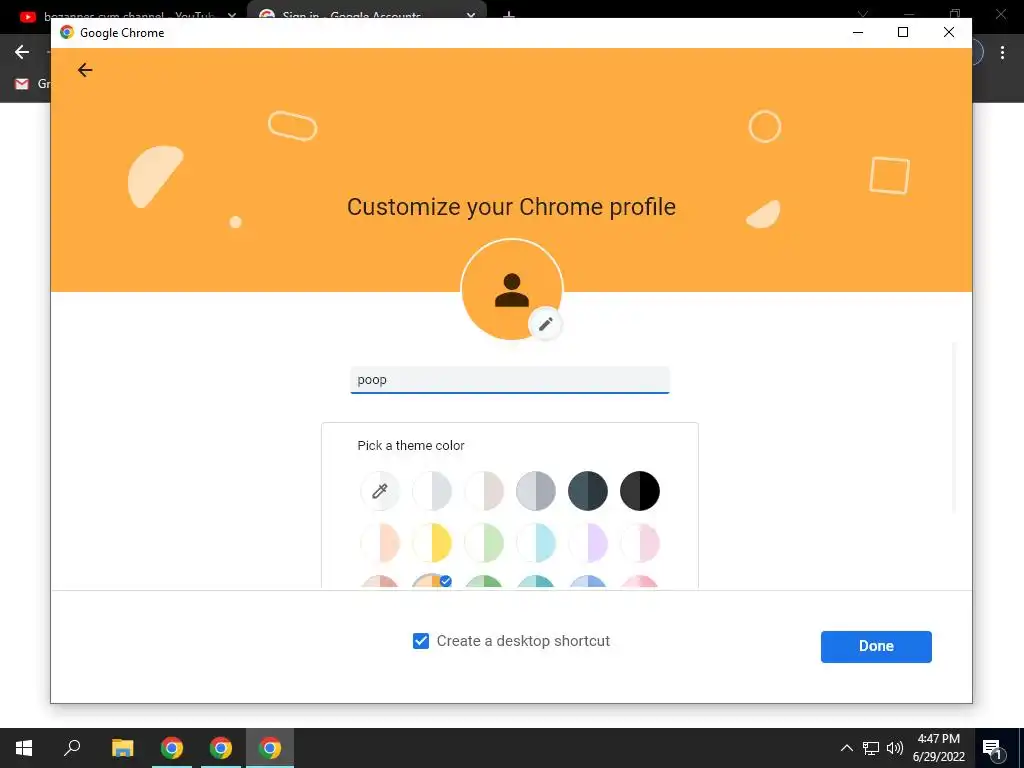1024x768 pixels.
Task: Open a new tab in background browser
Action: click(x=509, y=14)
